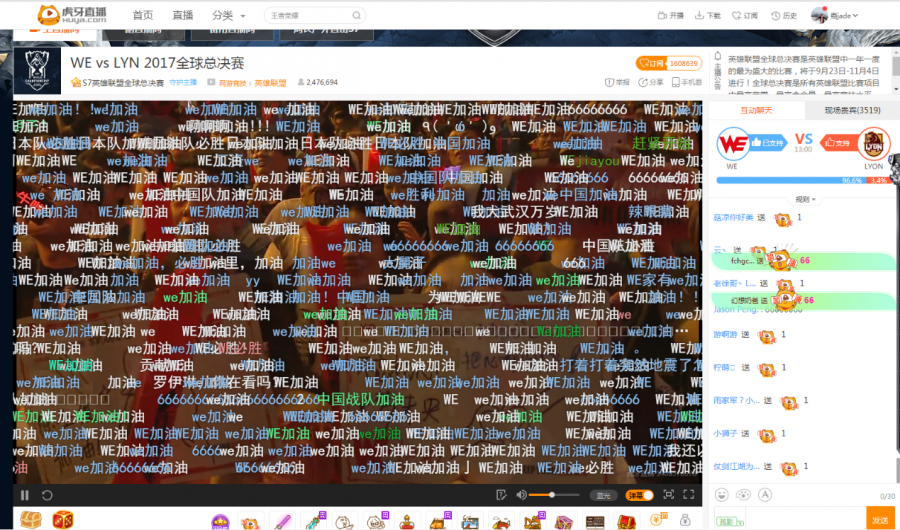900x530 pixels.
Task: Expand the user account dropdown menu
Action: pyautogui.click(x=835, y=16)
